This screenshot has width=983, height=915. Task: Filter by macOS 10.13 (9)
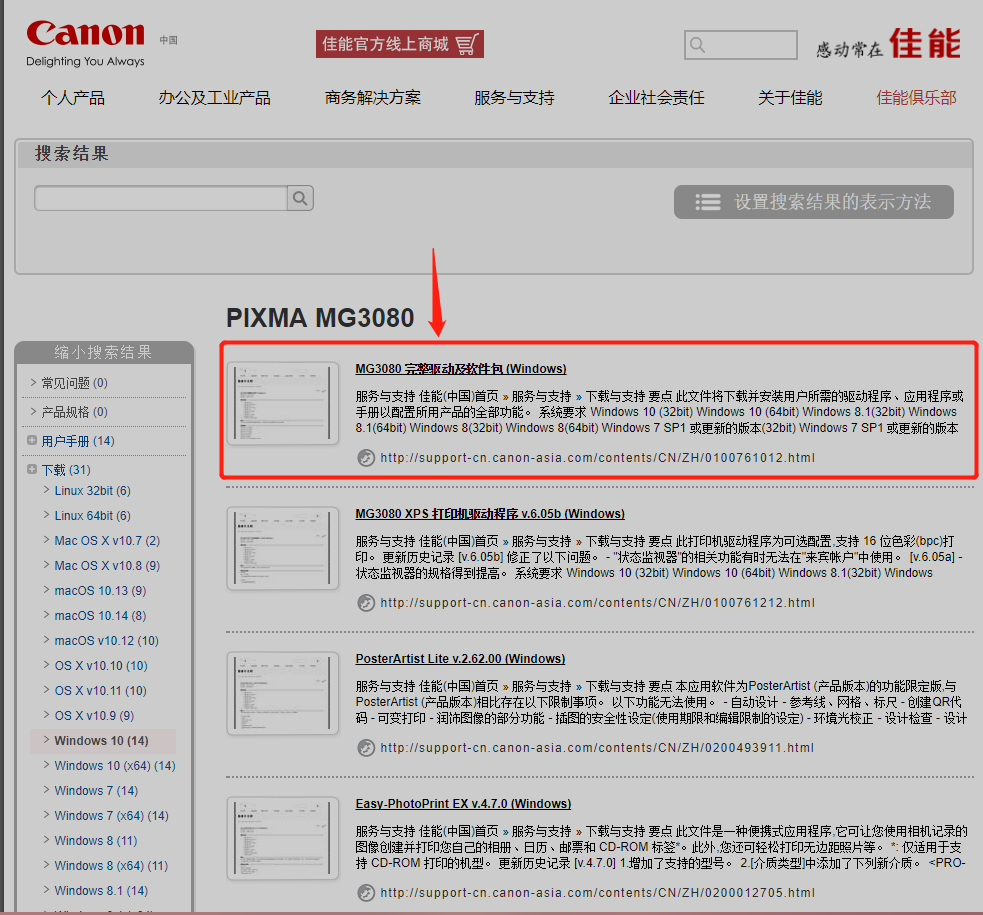(x=100, y=591)
